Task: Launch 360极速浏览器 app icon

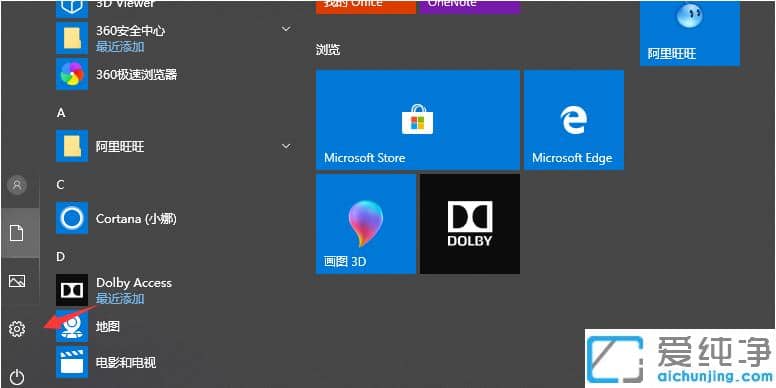Action: pos(72,74)
